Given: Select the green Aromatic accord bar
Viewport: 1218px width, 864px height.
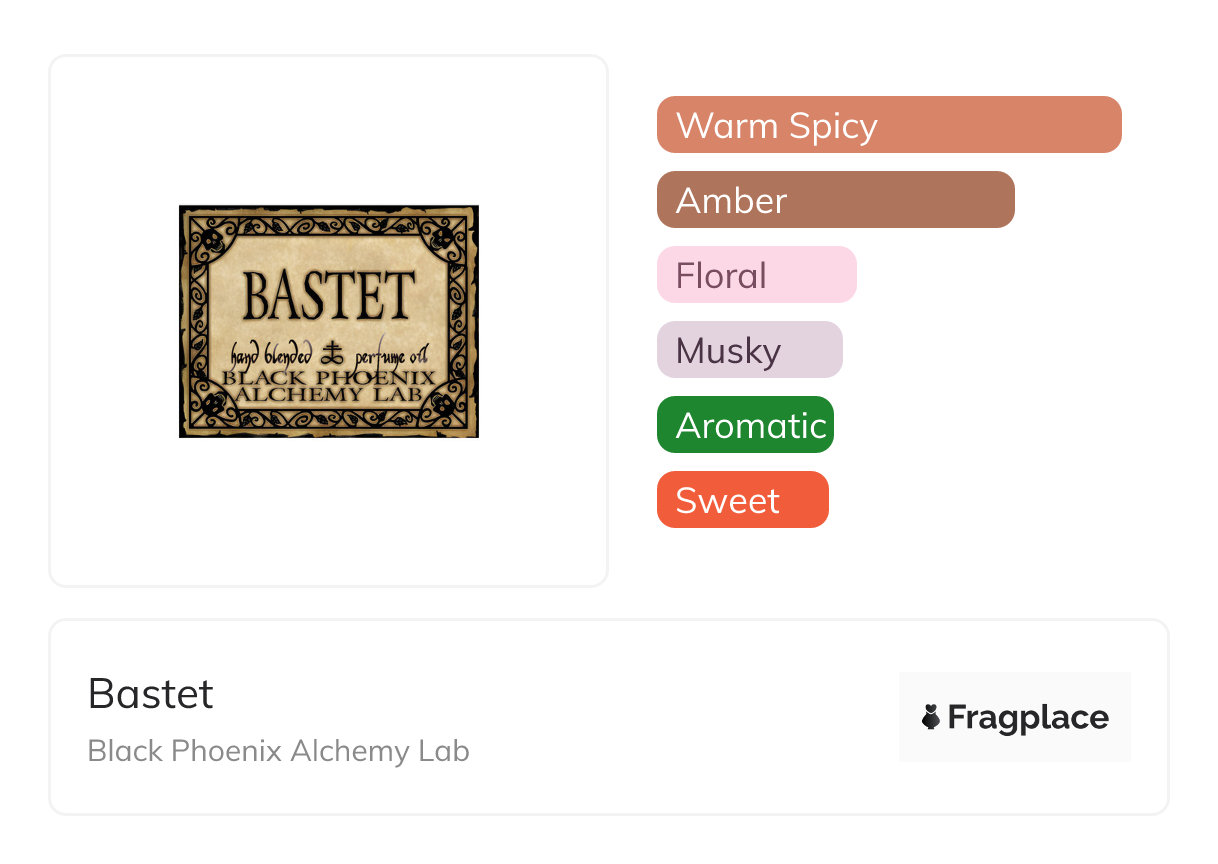Looking at the screenshot, I should pos(745,425).
